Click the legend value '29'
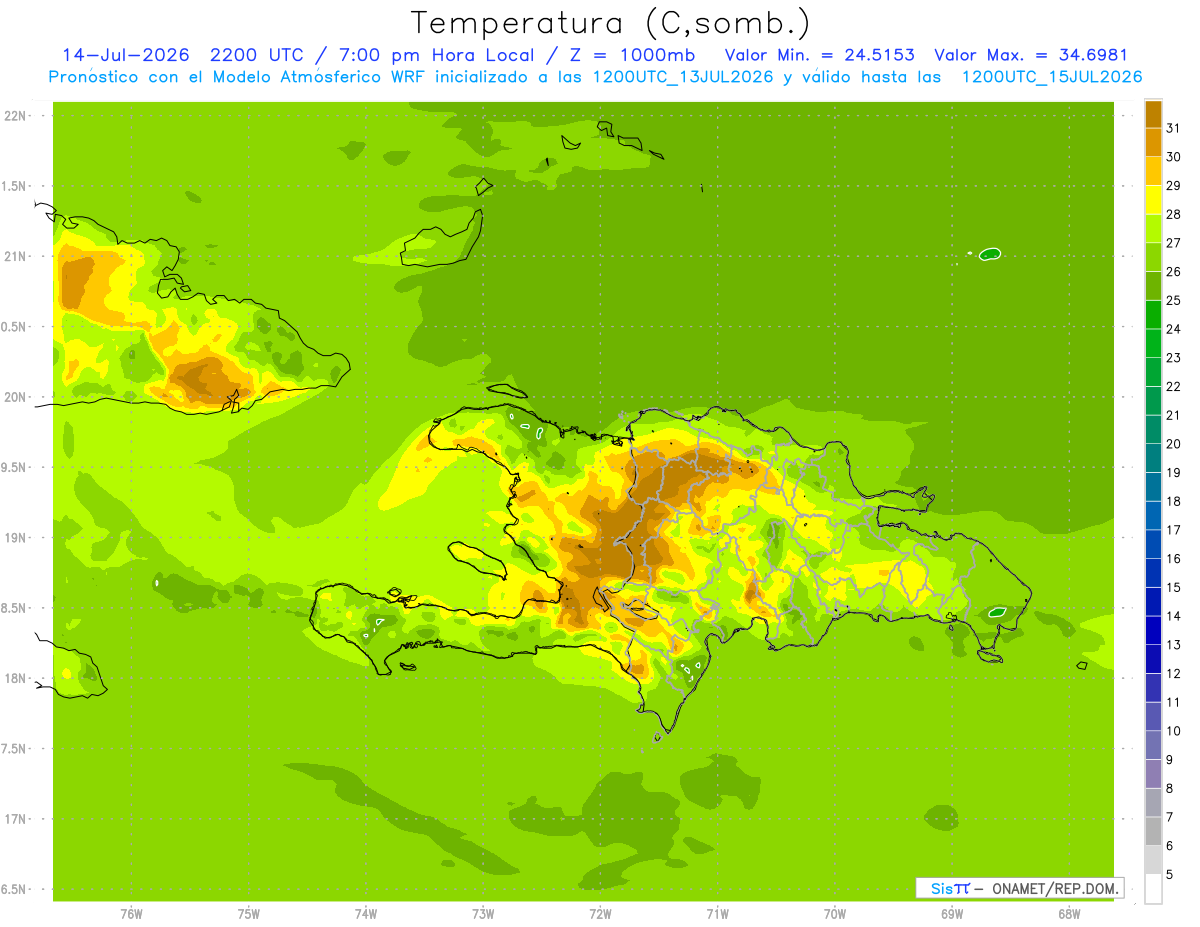 [1173, 186]
